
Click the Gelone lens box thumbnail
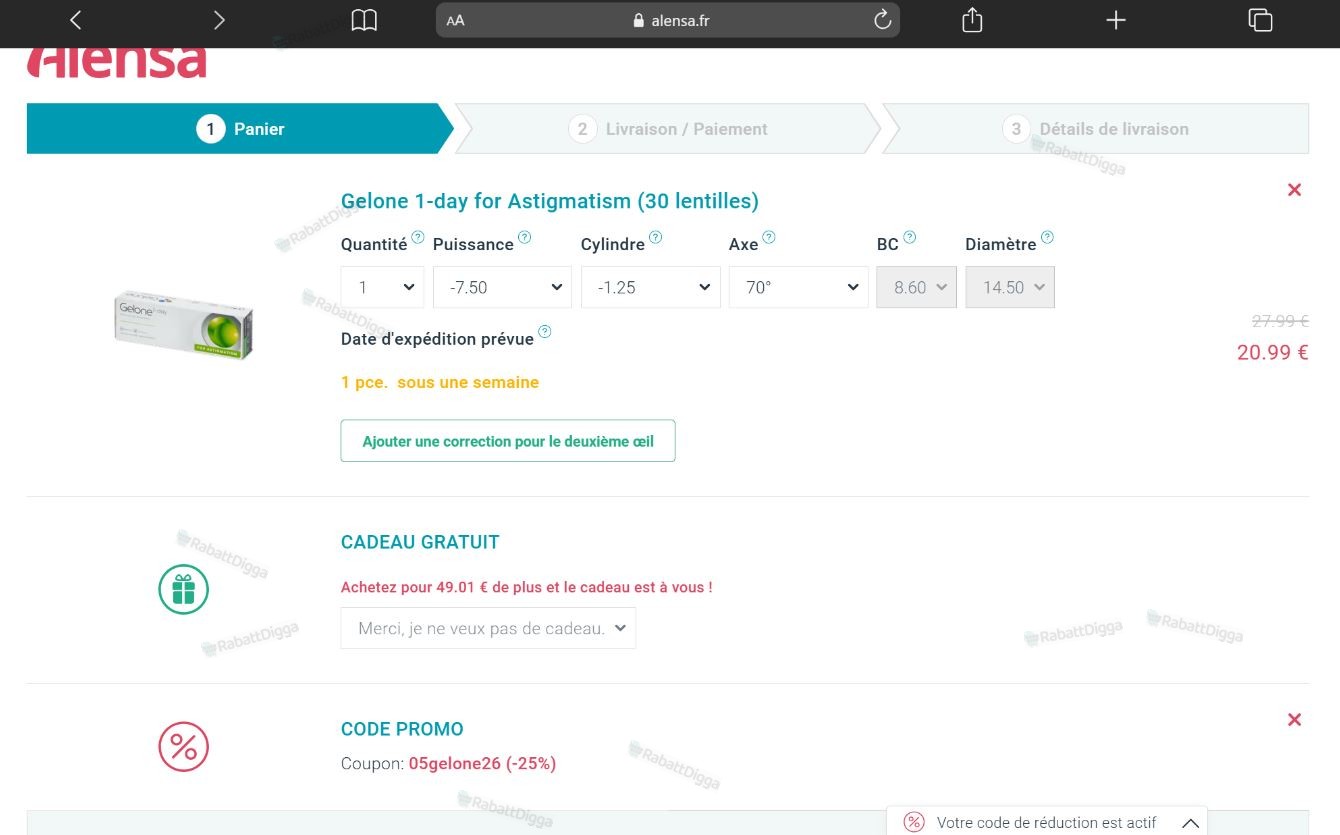coord(183,324)
